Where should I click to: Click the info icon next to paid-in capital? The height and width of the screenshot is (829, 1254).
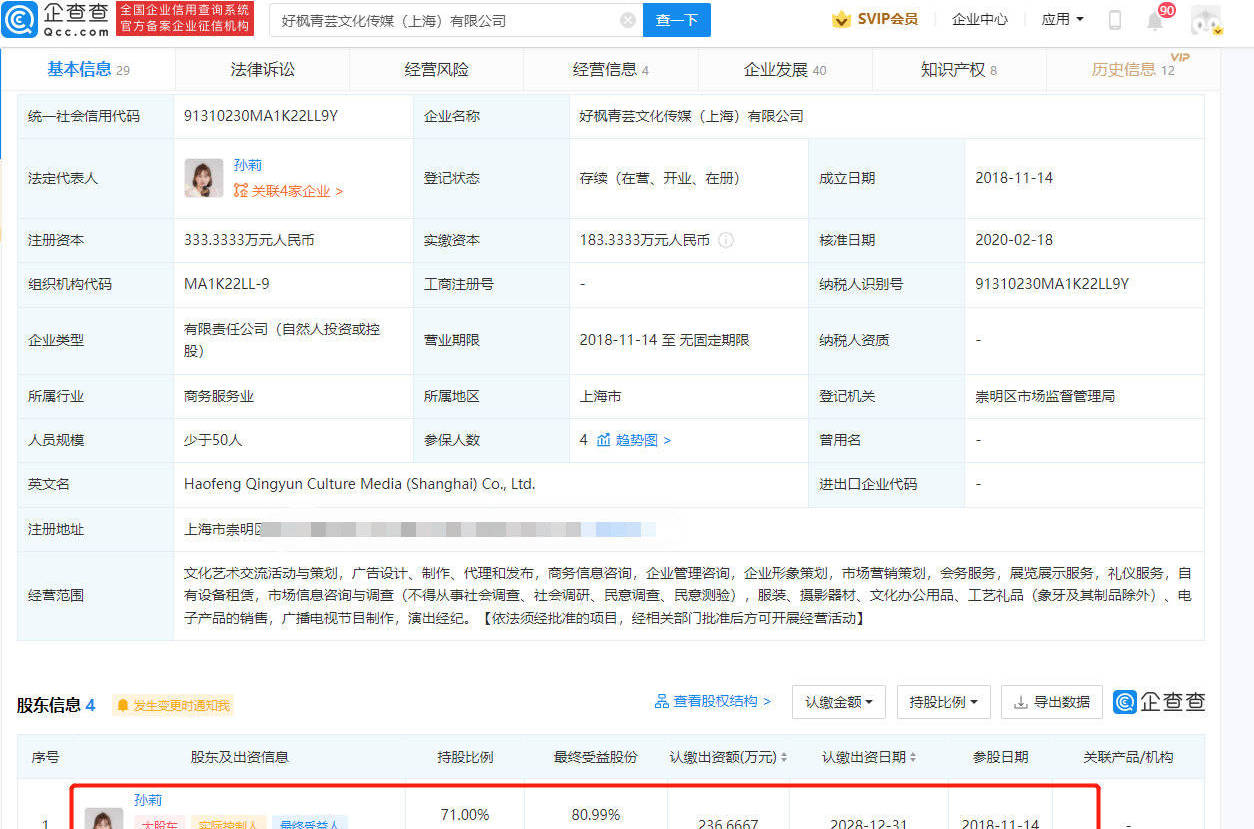pos(726,240)
